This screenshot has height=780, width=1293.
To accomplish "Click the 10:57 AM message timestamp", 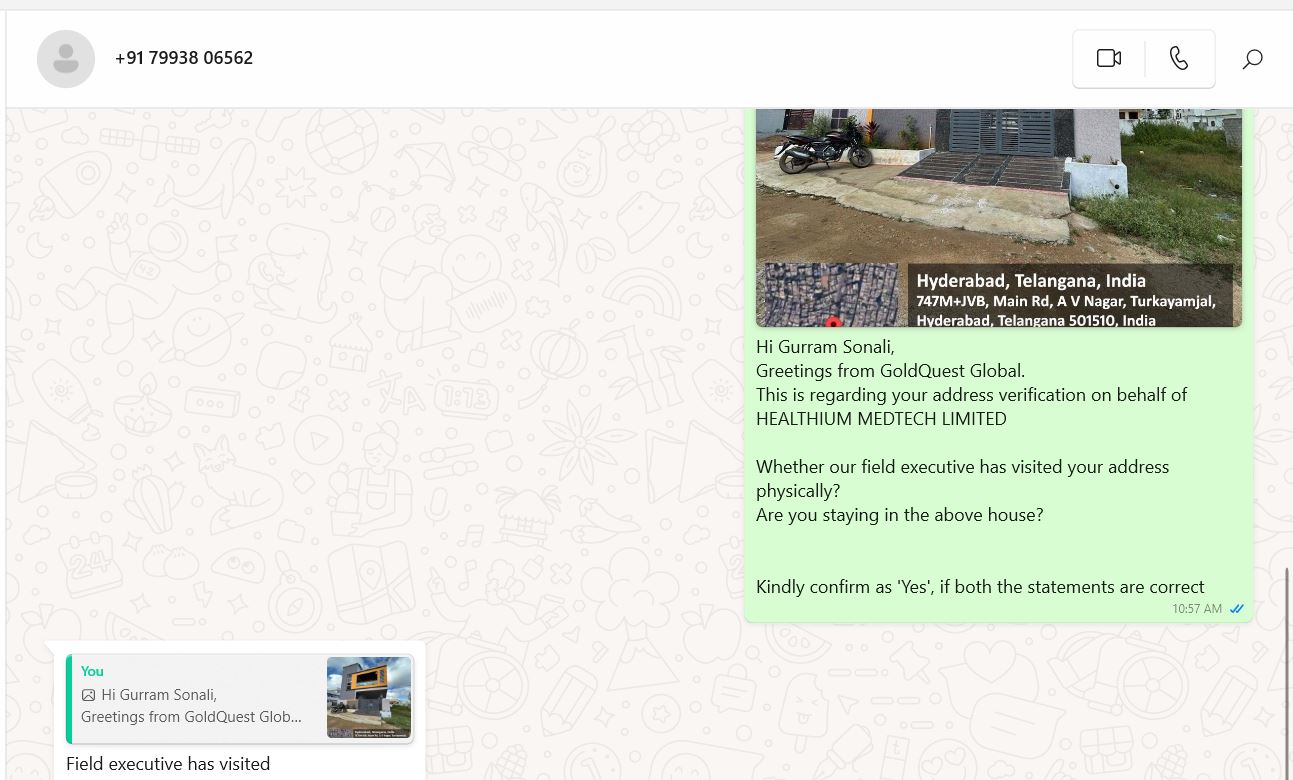I will click(x=1197, y=609).
